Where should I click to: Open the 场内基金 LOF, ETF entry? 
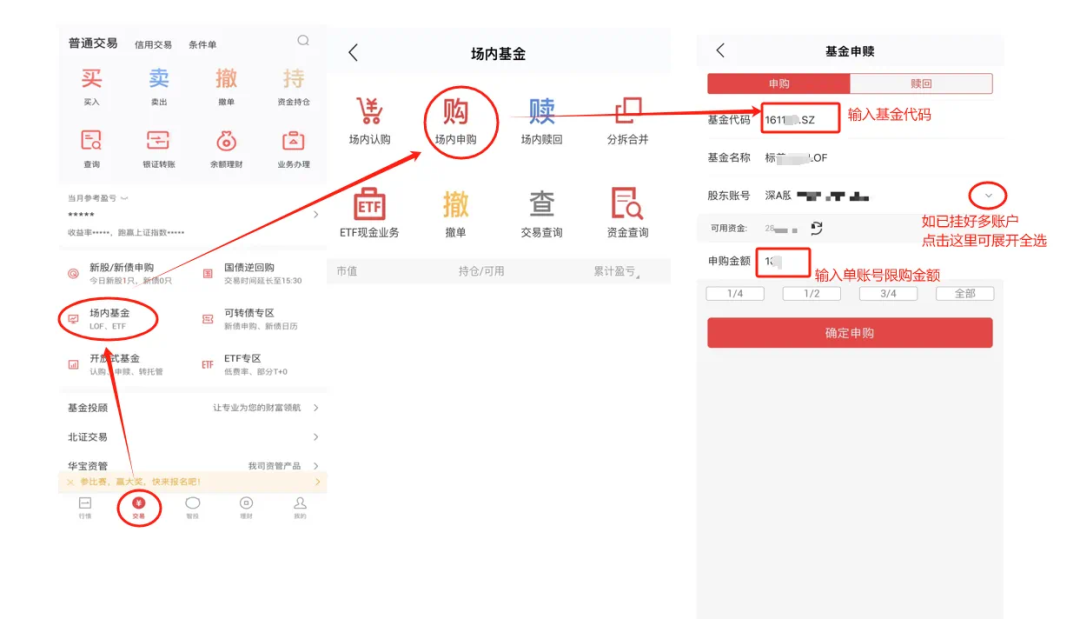click(x=108, y=319)
